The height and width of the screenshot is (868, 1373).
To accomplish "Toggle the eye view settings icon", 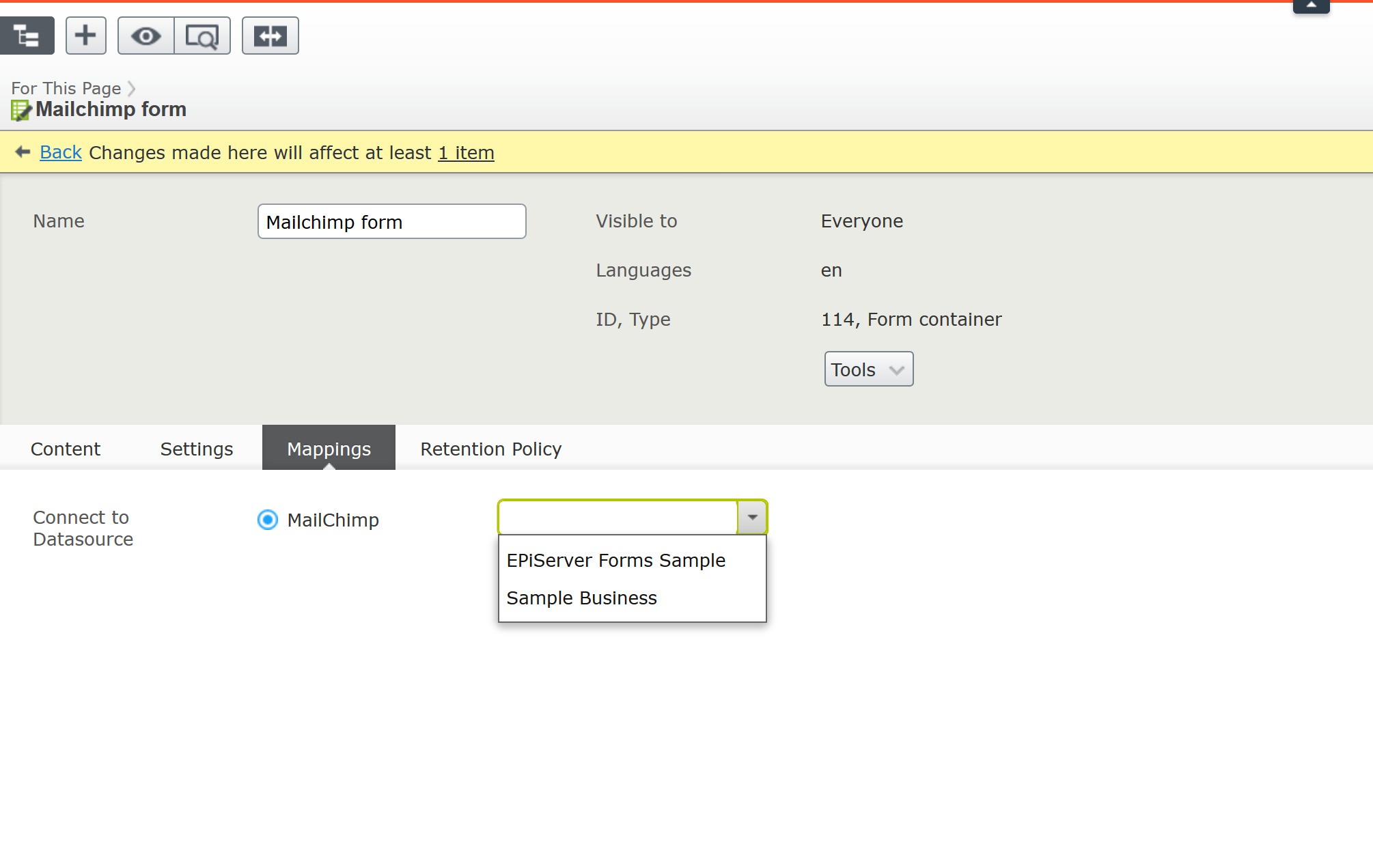I will pos(145,36).
